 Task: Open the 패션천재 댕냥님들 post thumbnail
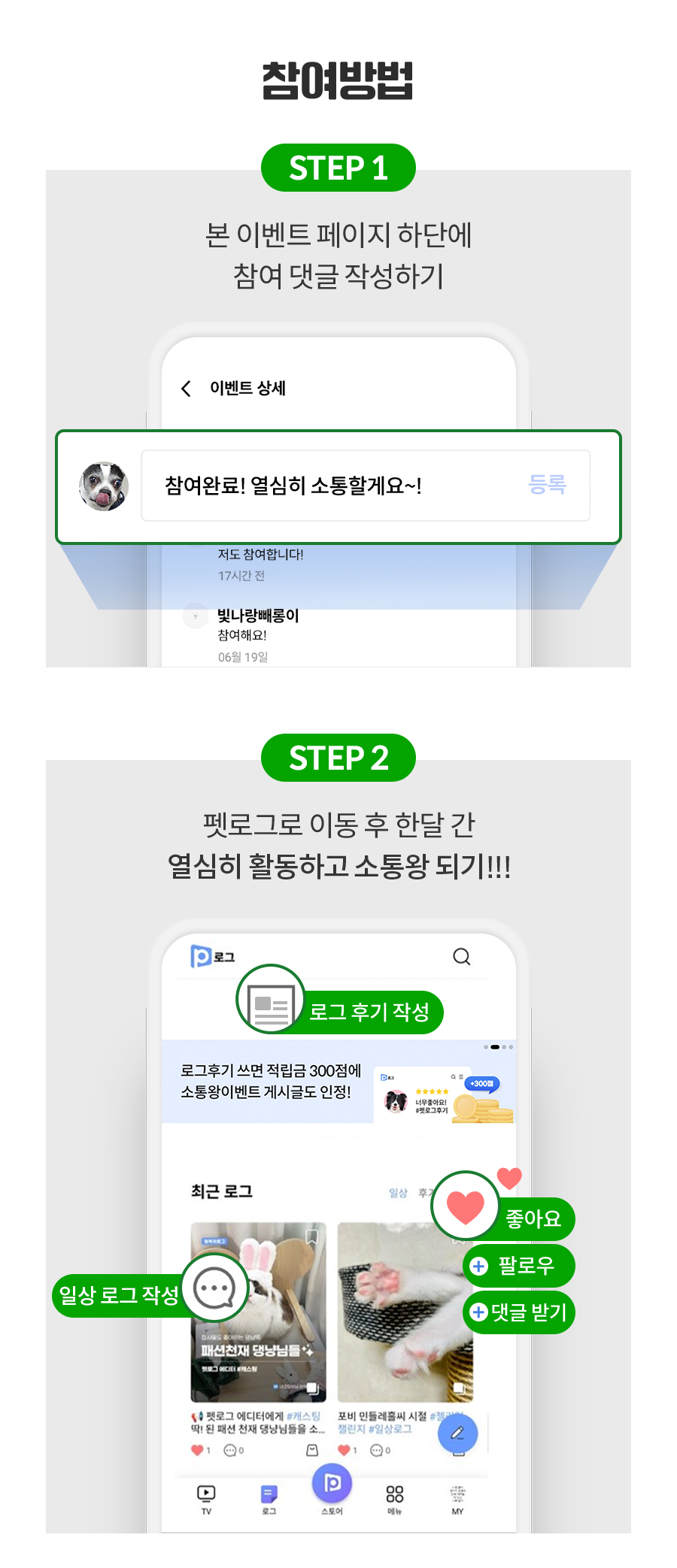click(x=258, y=1312)
